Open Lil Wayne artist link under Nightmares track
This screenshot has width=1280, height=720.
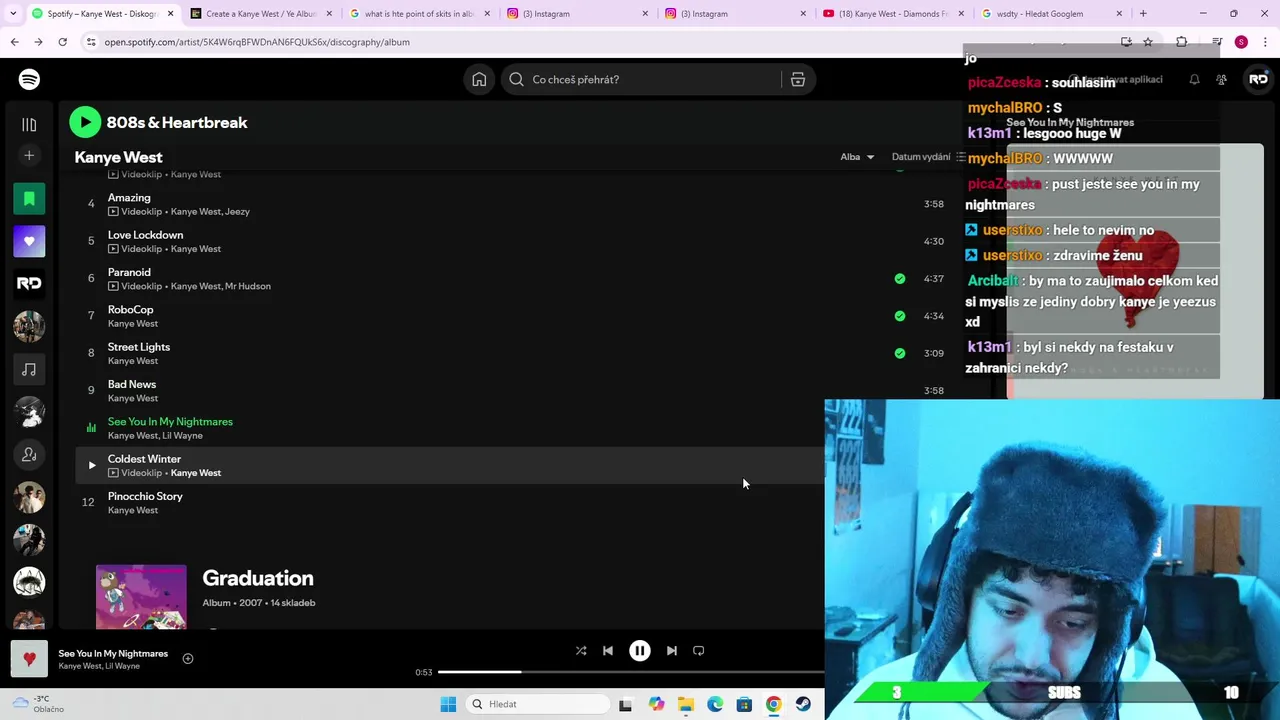[183, 436]
